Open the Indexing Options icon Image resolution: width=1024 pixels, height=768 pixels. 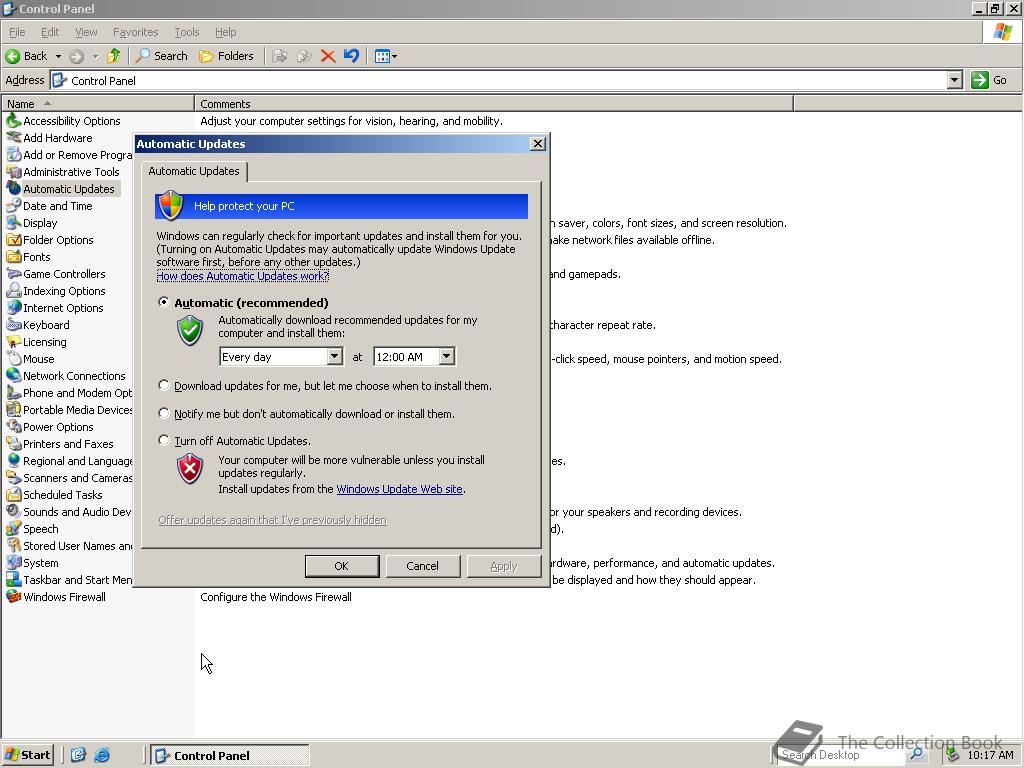click(x=14, y=291)
